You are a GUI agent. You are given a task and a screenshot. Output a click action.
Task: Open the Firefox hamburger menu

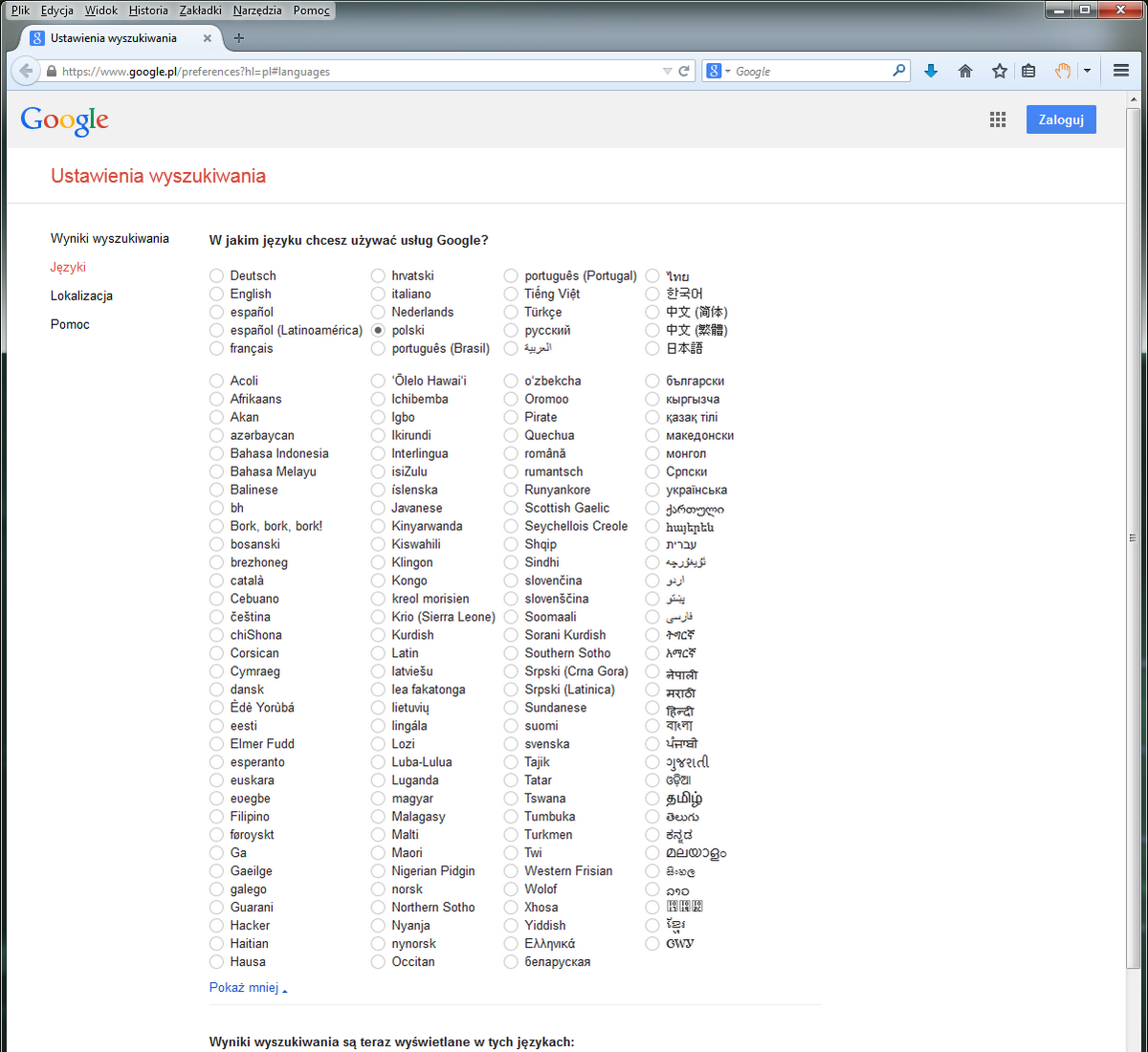(x=1121, y=71)
